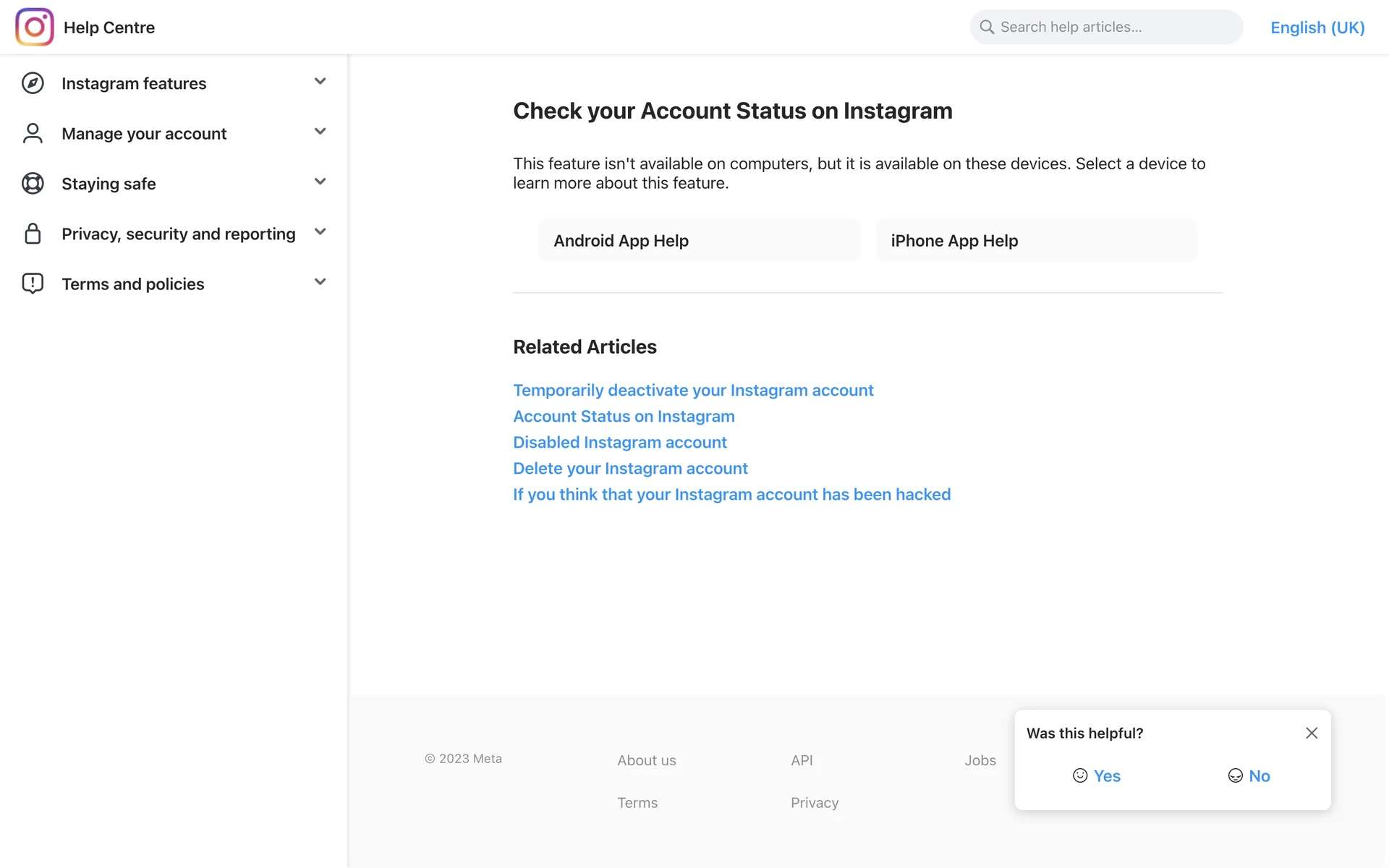Click the magnifier icon in search bar
This screenshot has width=1389, height=868.
click(987, 27)
